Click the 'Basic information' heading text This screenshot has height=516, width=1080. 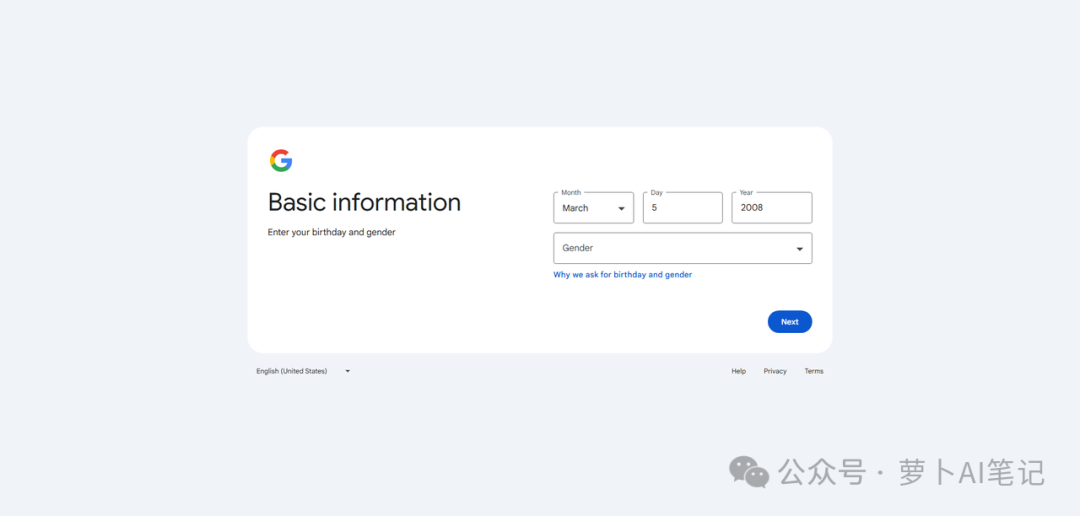[x=364, y=203]
